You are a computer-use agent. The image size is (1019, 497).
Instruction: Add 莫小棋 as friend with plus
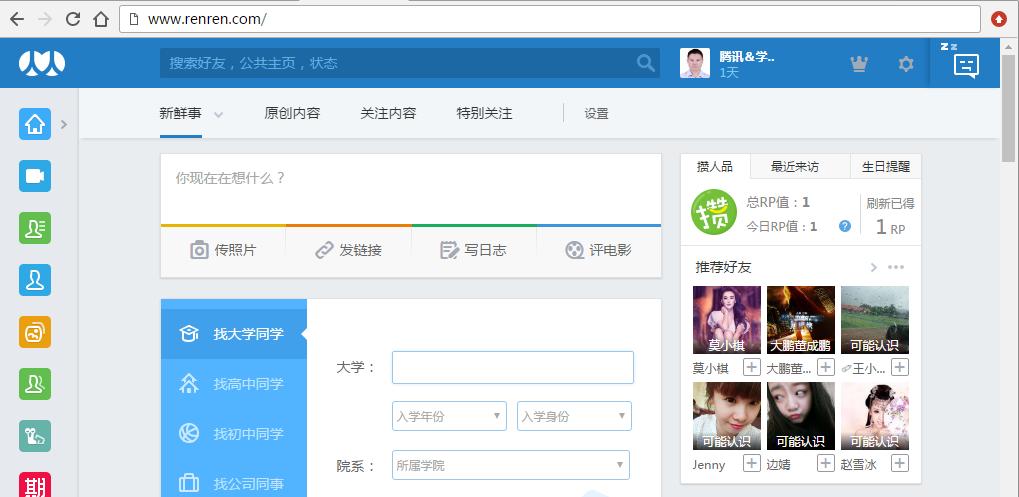pos(752,367)
